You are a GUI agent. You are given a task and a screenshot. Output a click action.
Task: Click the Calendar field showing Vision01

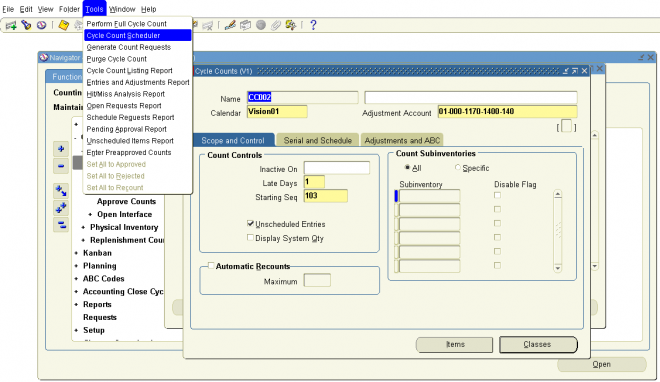pyautogui.click(x=277, y=111)
